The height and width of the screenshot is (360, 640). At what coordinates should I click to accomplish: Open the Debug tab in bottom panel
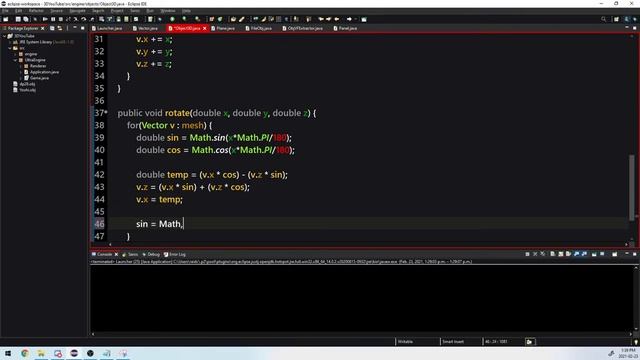tap(151, 254)
